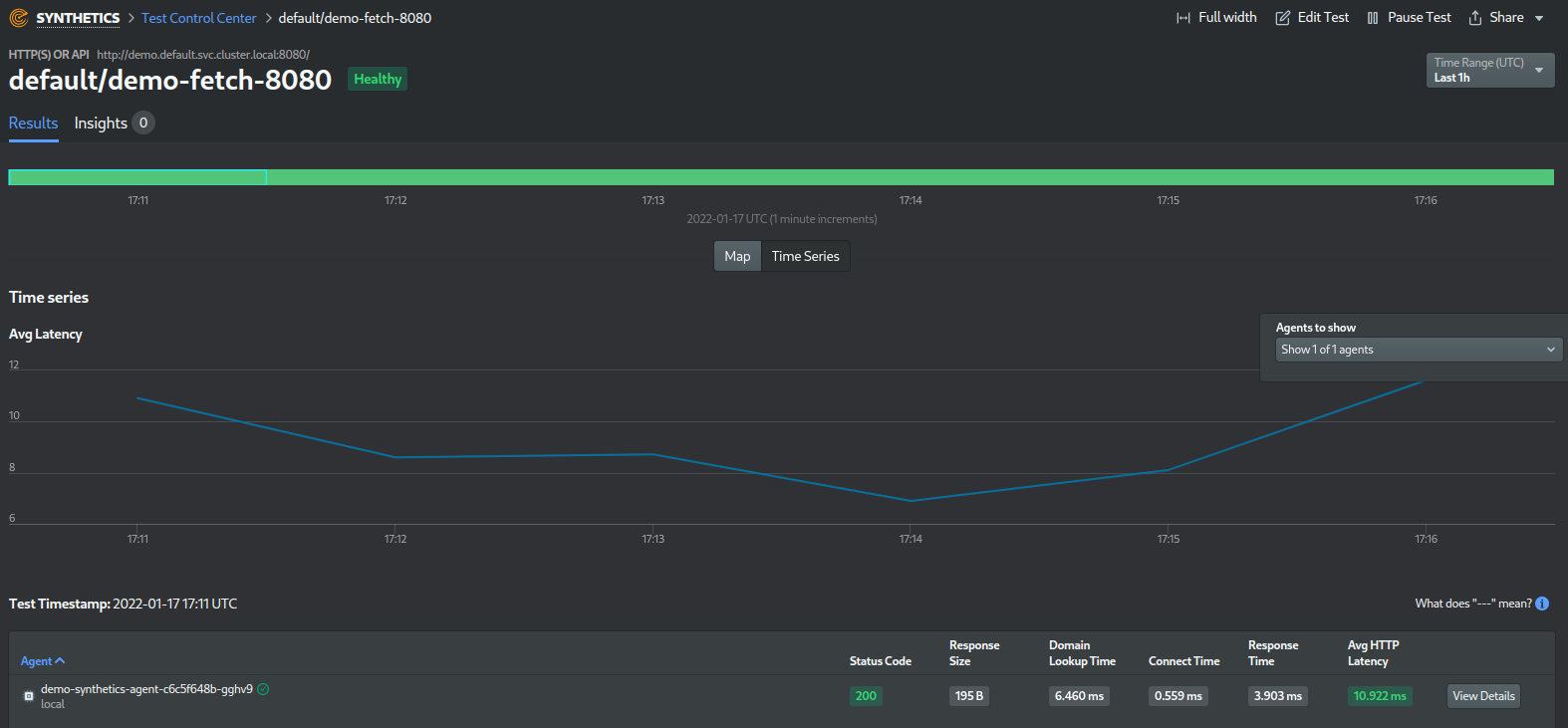The height and width of the screenshot is (728, 1568).
Task: Click the Insights count badge 0
Action: [143, 122]
